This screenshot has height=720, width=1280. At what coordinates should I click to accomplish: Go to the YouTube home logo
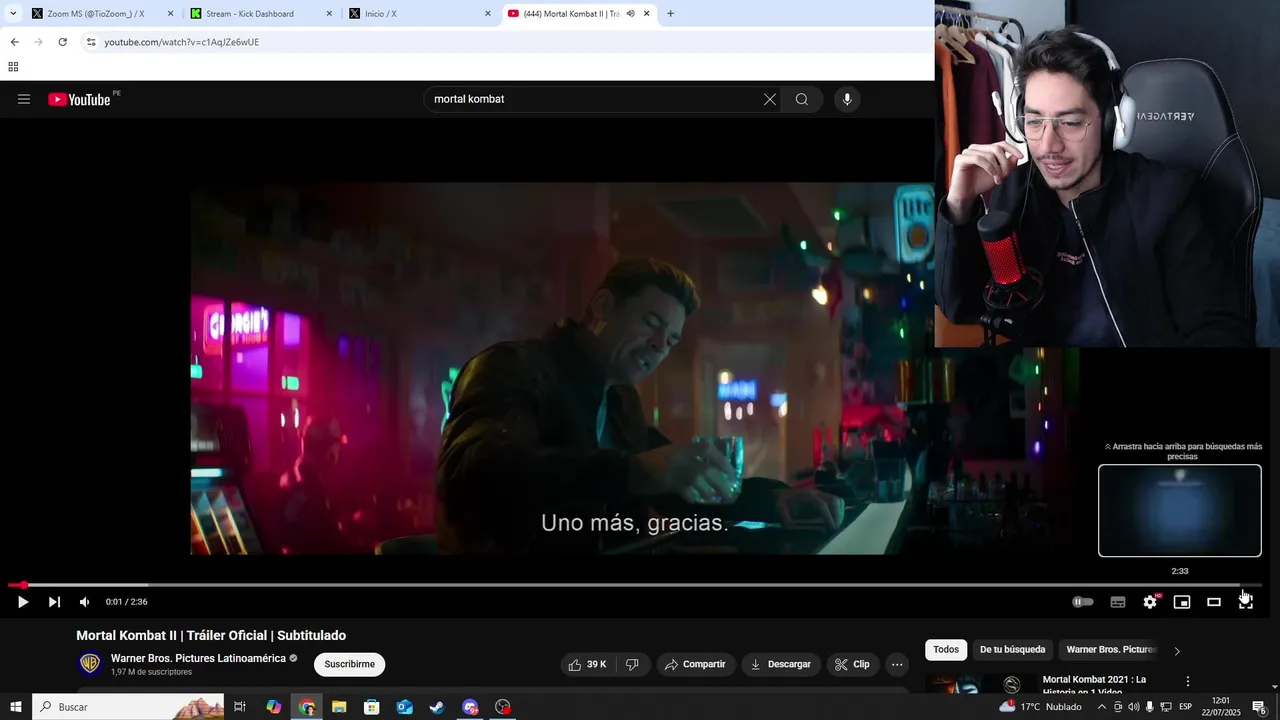(x=79, y=99)
